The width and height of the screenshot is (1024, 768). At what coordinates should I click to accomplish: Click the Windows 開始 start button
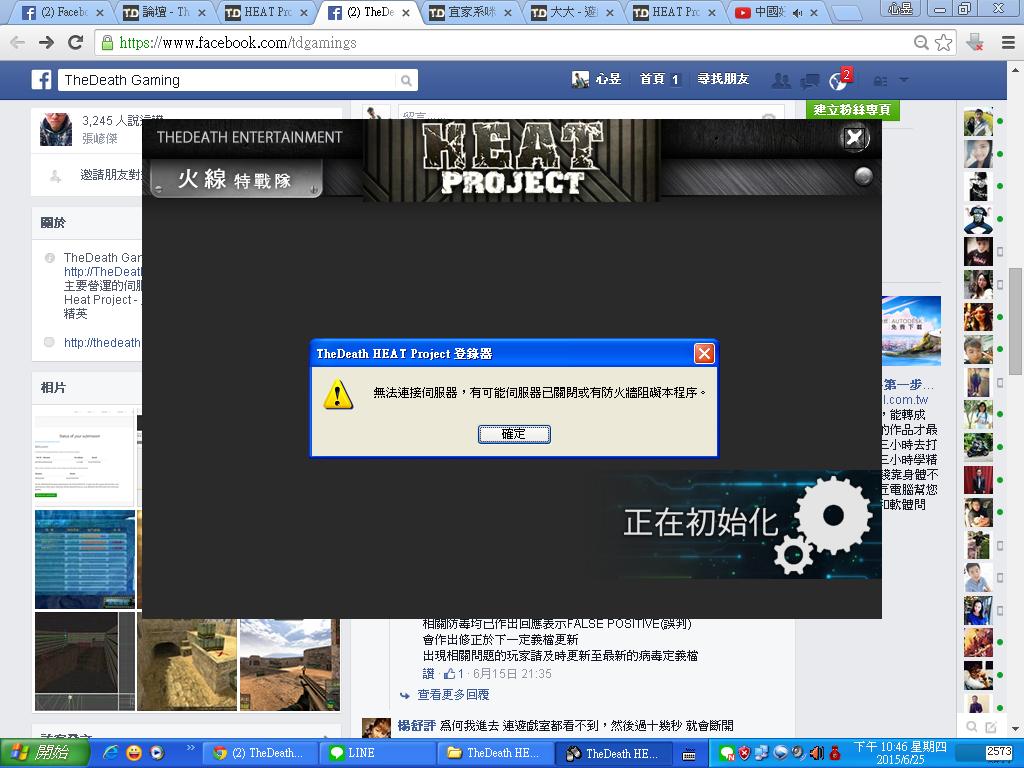pyautogui.click(x=44, y=753)
